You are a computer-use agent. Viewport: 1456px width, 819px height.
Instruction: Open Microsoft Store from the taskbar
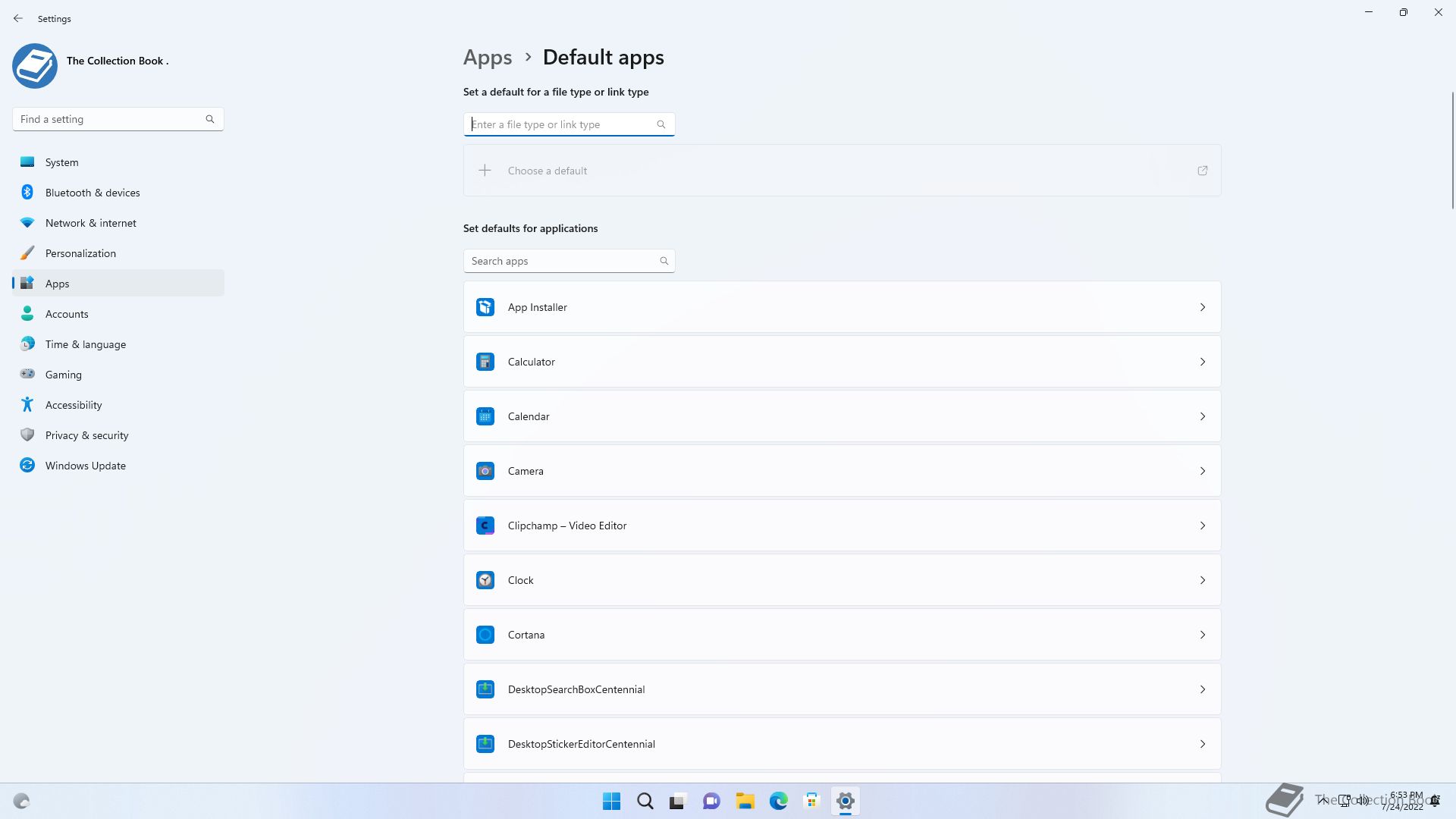tap(812, 801)
